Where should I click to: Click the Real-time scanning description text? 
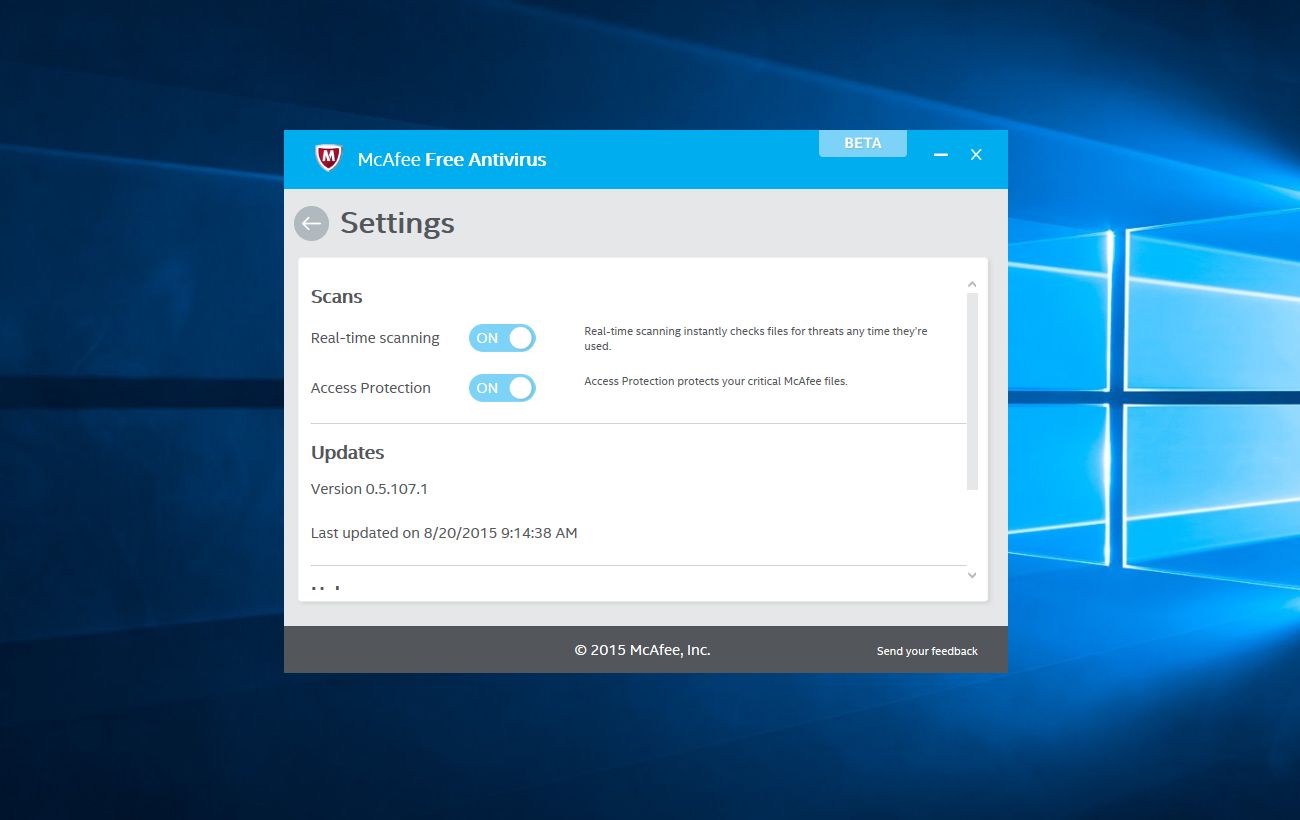tap(756, 338)
